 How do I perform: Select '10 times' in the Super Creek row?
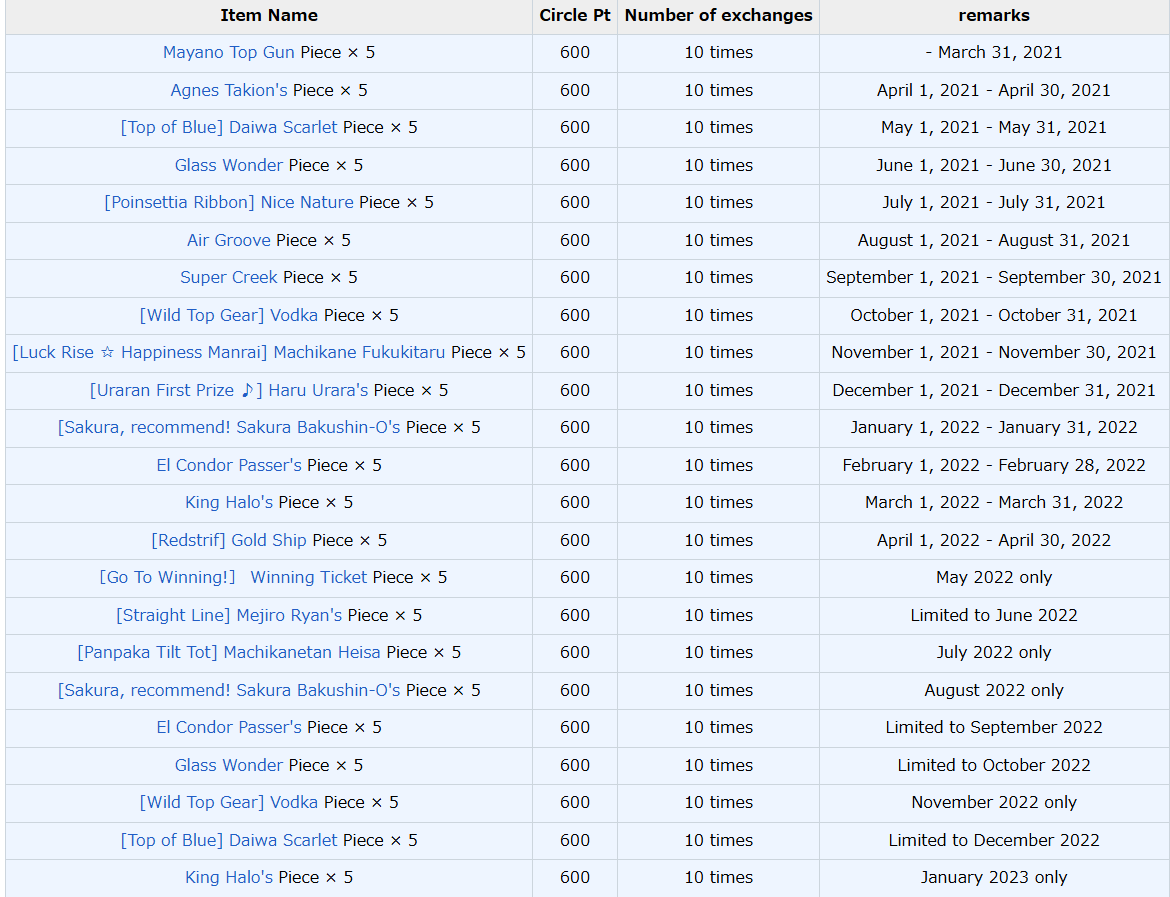[719, 278]
